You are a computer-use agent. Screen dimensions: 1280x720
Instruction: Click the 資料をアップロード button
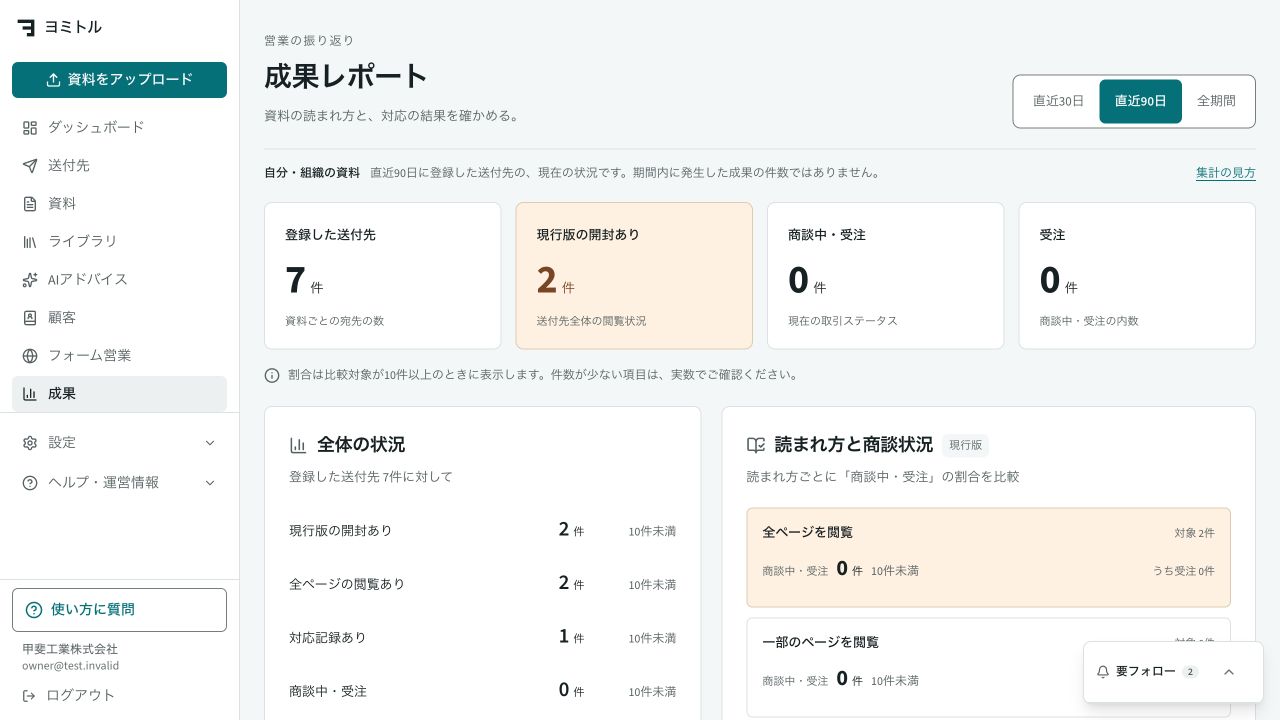tap(119, 80)
